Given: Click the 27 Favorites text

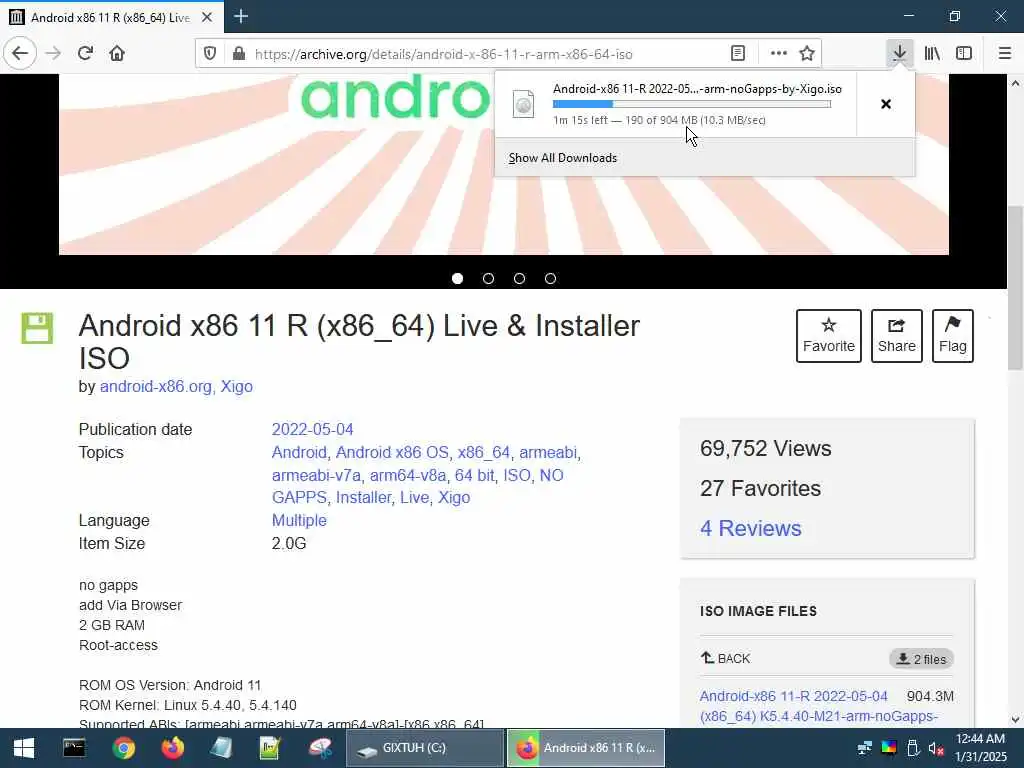Looking at the screenshot, I should [x=760, y=488].
